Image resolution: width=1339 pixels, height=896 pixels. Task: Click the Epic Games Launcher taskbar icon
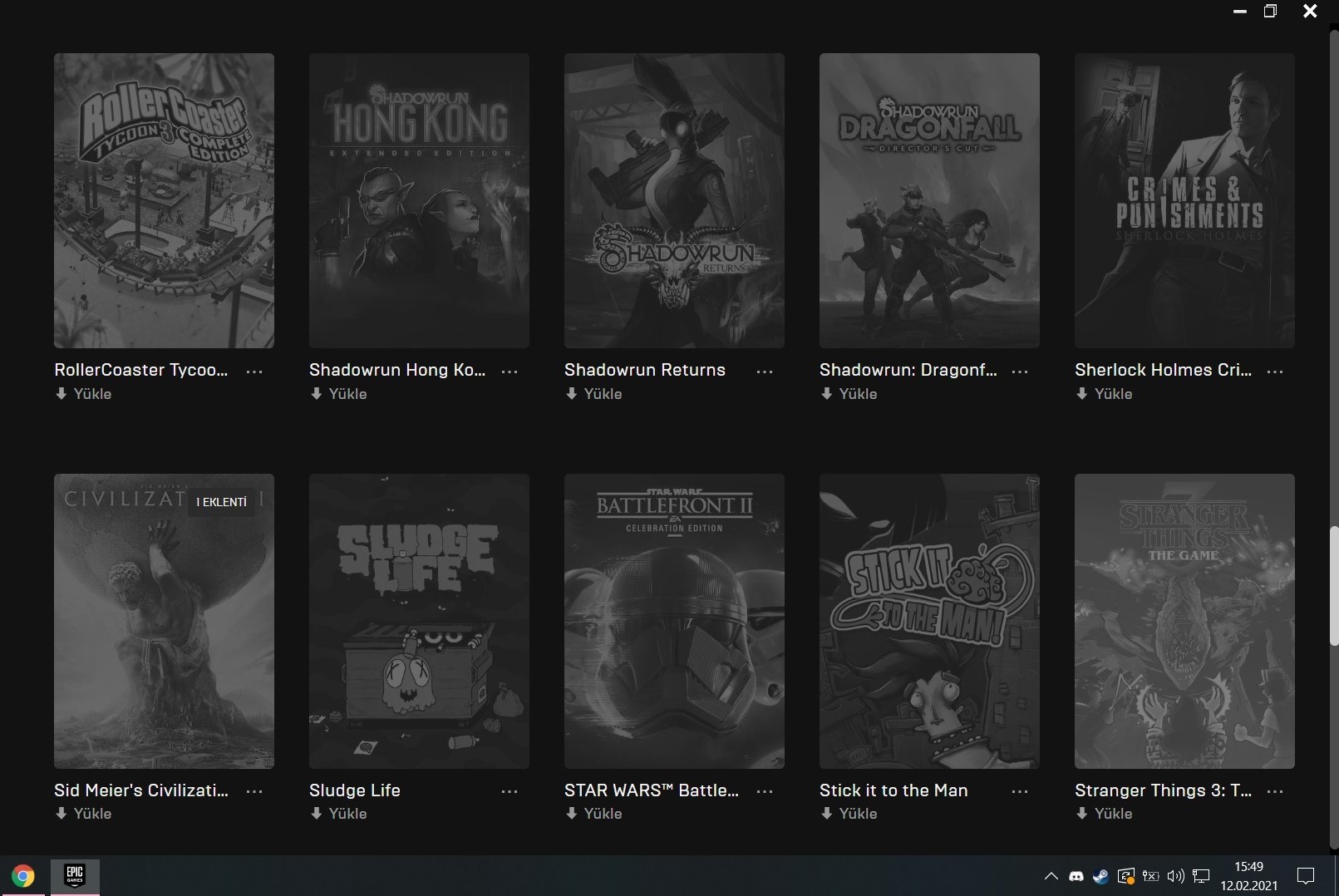coord(75,876)
